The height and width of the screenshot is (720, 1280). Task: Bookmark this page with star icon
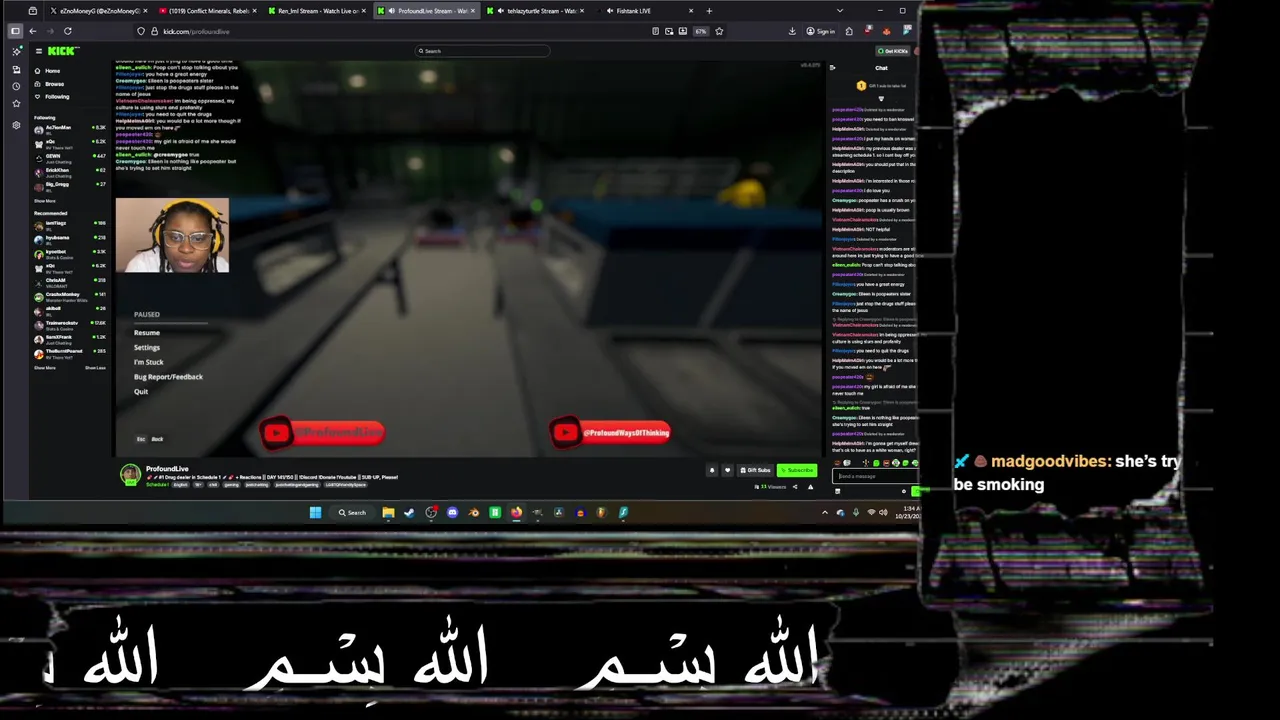[x=719, y=31]
